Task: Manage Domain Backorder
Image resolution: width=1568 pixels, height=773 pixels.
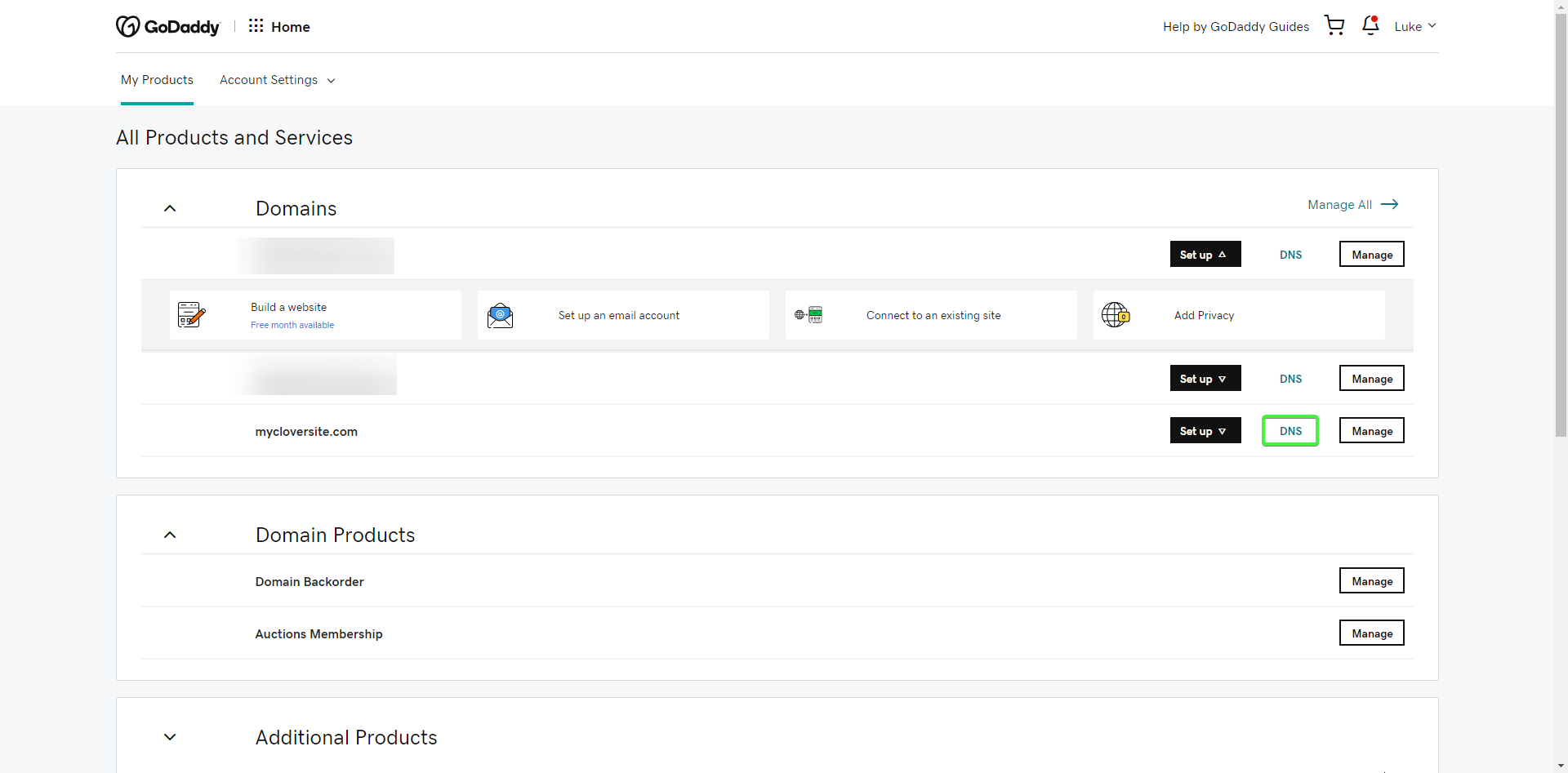Action: tap(1372, 580)
